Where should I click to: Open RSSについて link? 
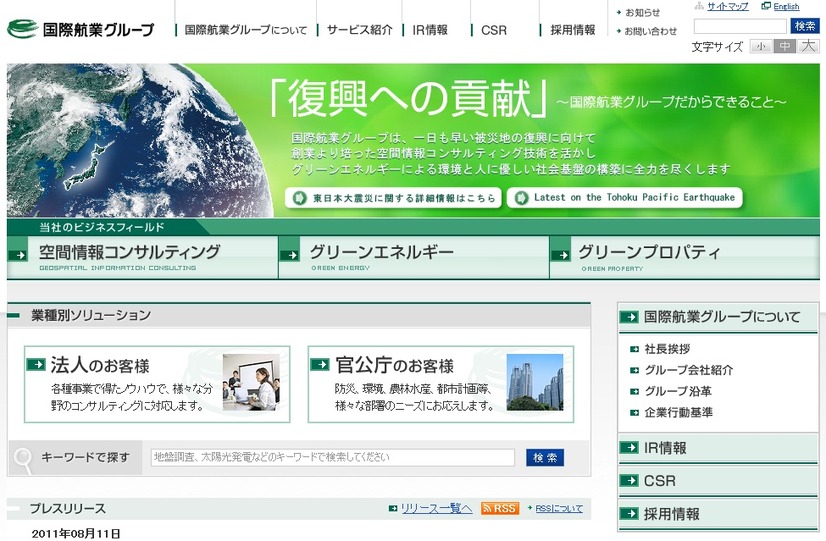[x=559, y=508]
